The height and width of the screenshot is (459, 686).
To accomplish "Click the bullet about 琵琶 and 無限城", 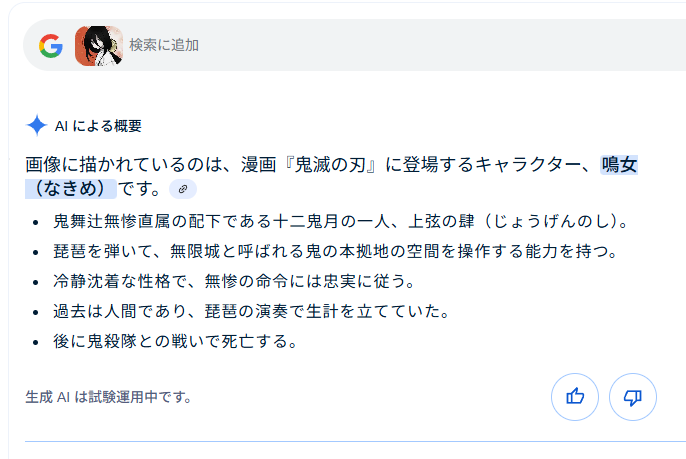I will (335, 251).
